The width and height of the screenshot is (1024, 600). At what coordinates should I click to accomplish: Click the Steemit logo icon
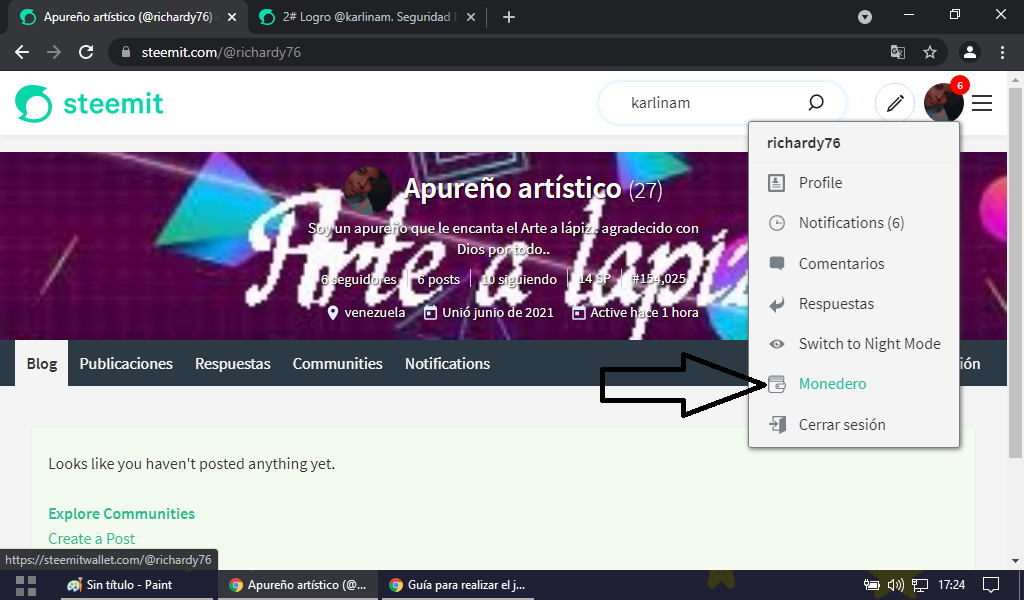click(33, 103)
